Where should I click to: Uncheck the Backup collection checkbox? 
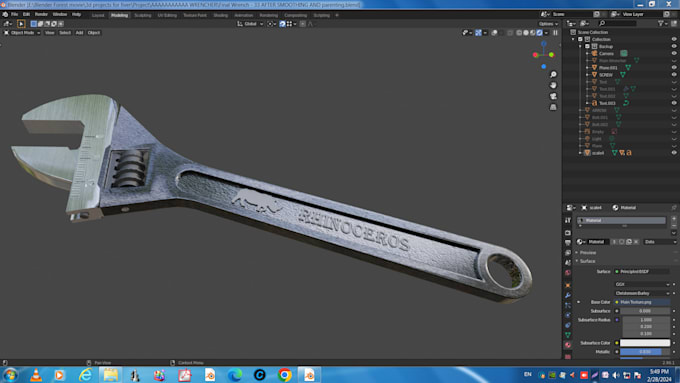coord(587,46)
